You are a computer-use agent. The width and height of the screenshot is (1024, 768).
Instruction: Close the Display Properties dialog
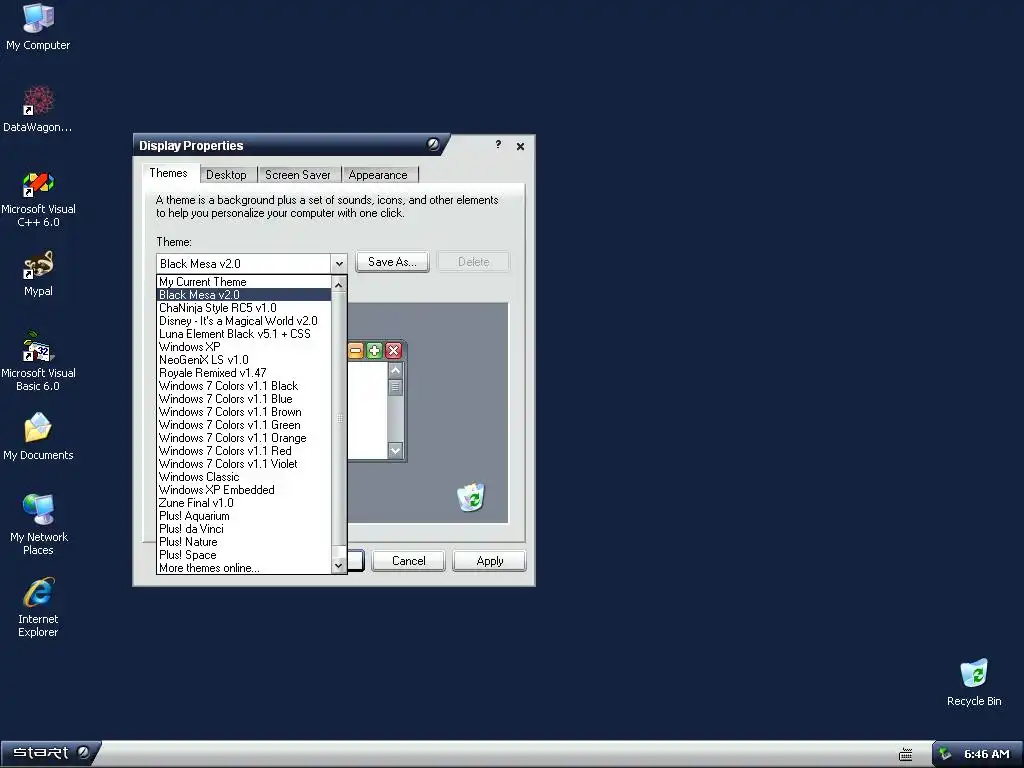pos(520,146)
